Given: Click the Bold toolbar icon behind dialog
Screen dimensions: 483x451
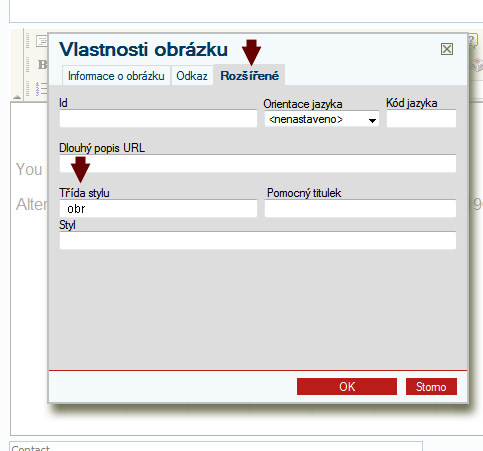Looking at the screenshot, I should 42,64.
